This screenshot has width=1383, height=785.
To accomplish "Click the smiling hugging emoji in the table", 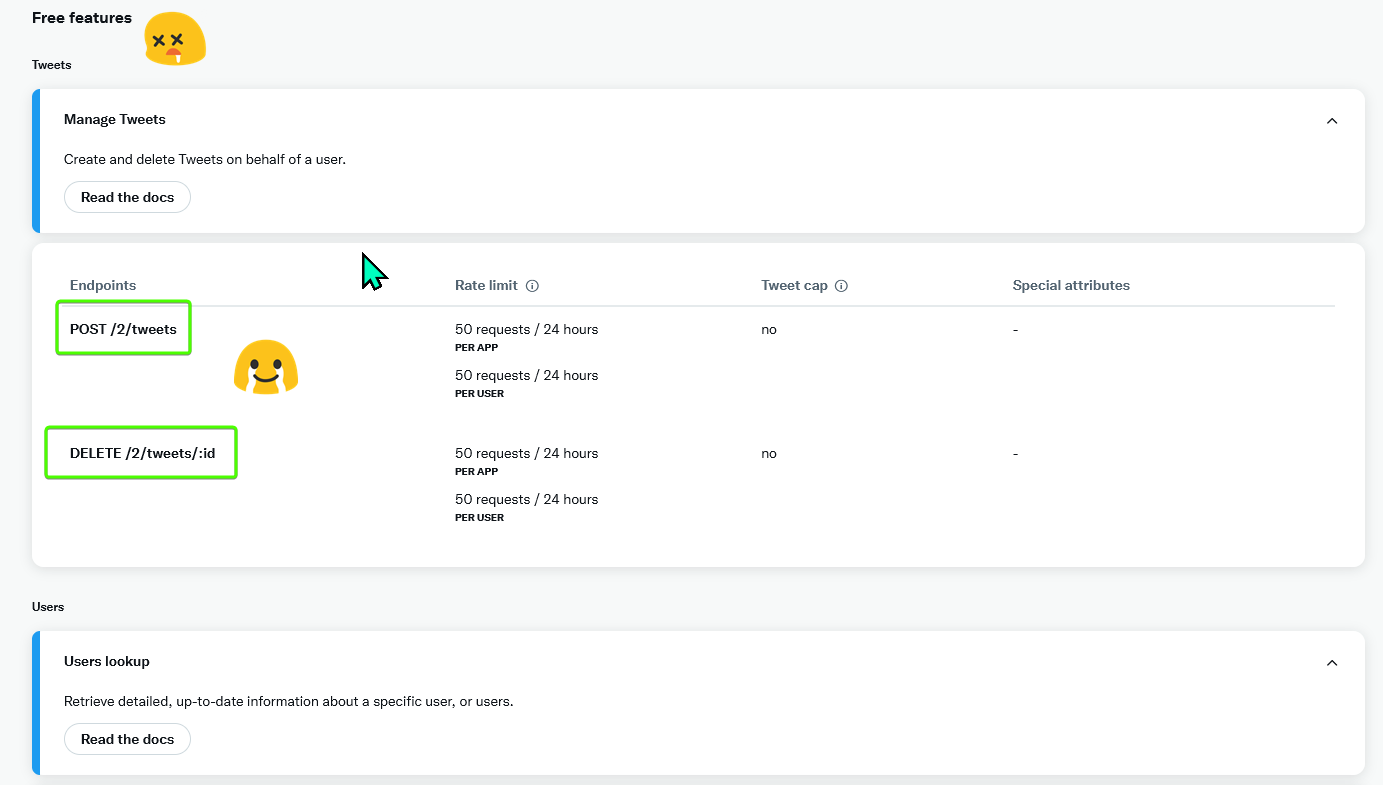I will click(x=265, y=367).
